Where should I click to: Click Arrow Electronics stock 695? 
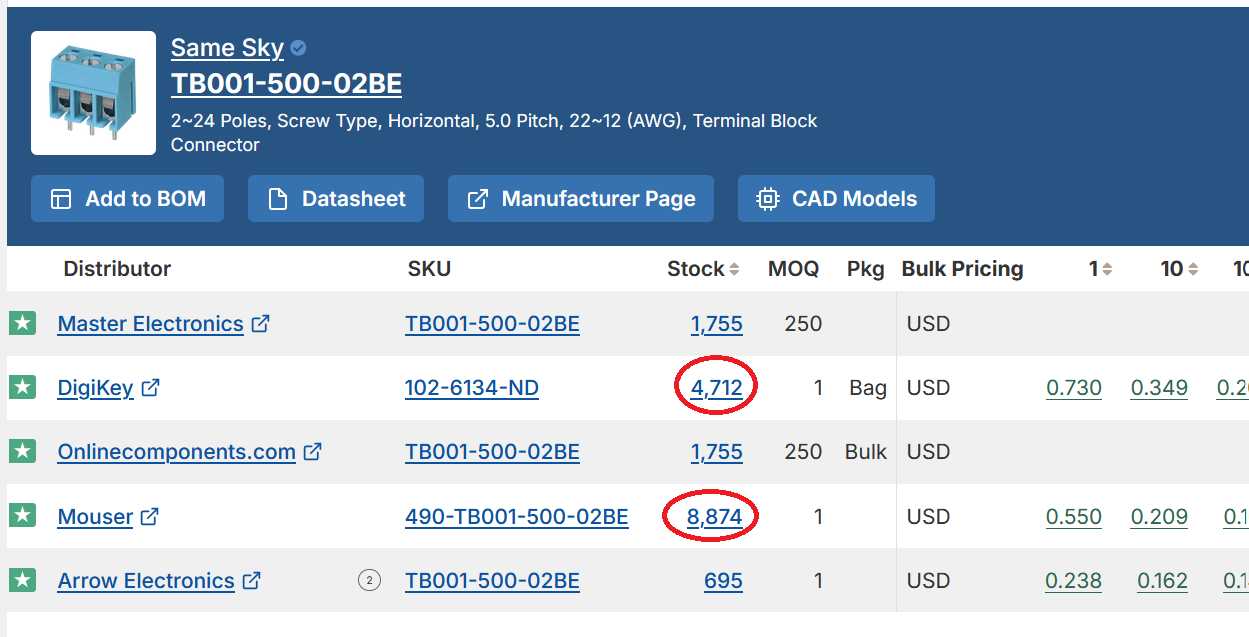click(x=724, y=581)
